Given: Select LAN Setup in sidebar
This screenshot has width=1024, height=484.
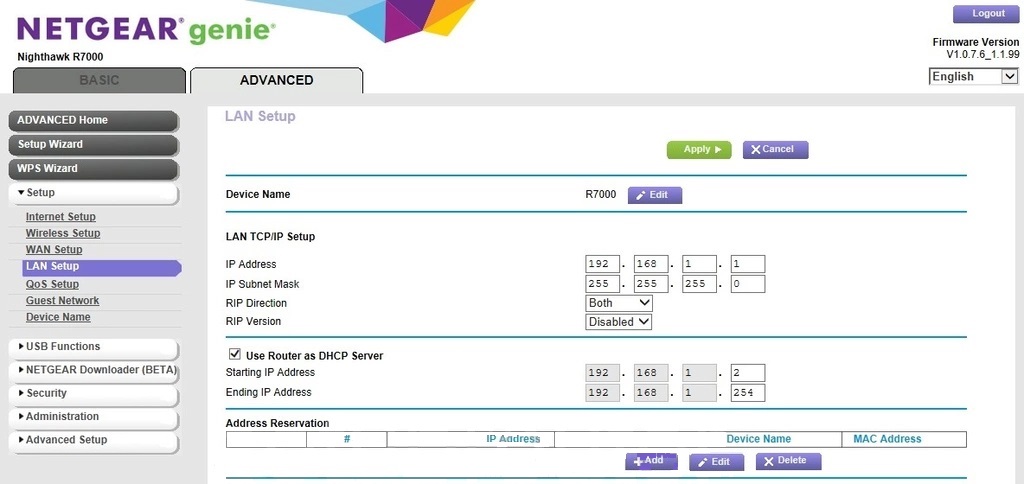Looking at the screenshot, I should [x=101, y=266].
